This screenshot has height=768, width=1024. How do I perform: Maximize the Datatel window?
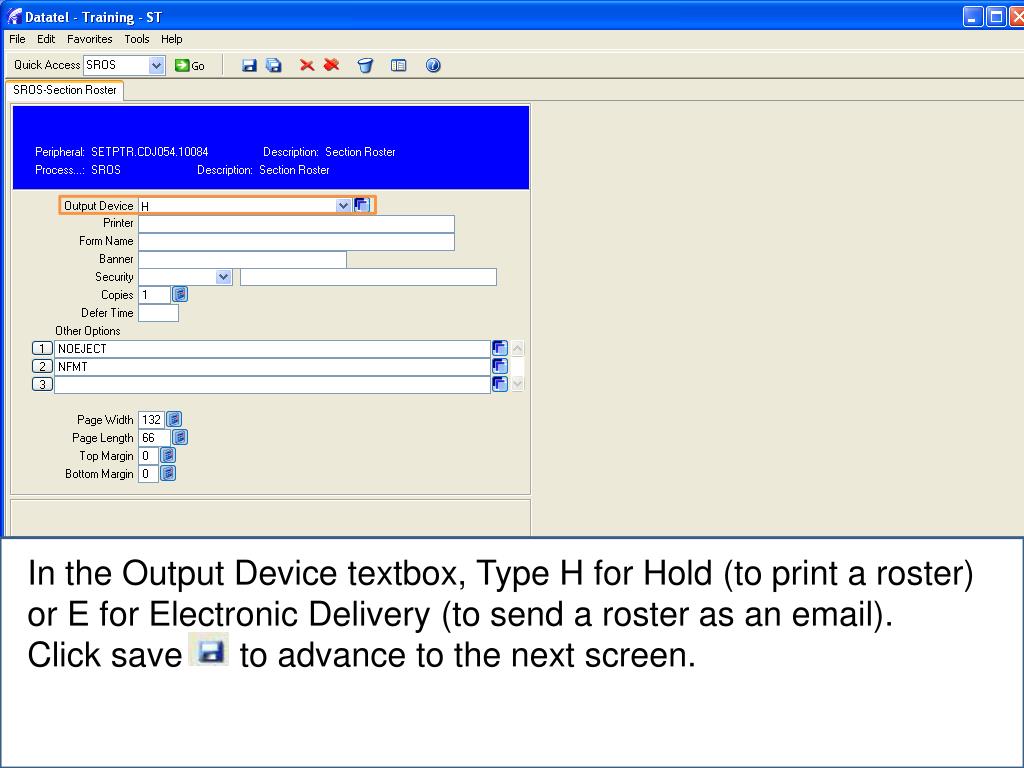pos(995,17)
